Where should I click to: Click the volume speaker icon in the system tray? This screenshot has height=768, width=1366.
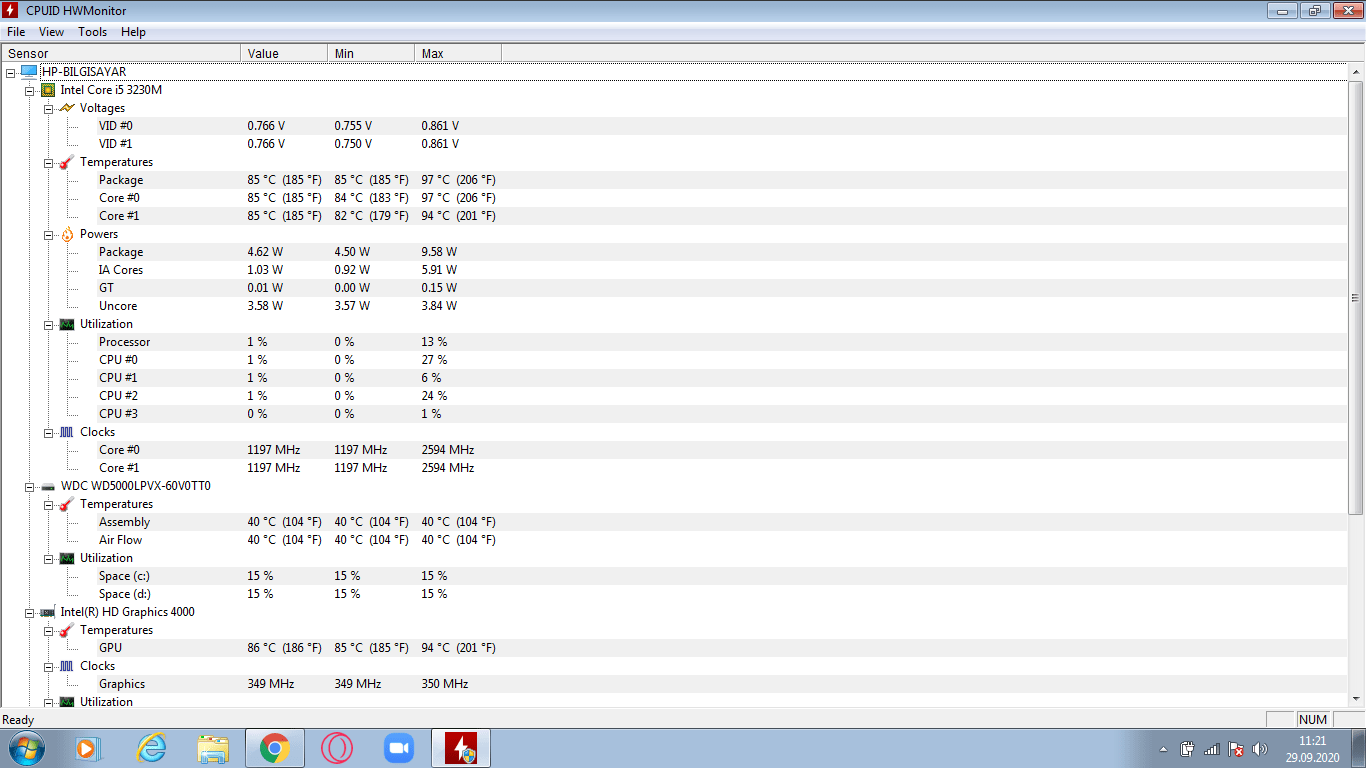pos(1260,749)
